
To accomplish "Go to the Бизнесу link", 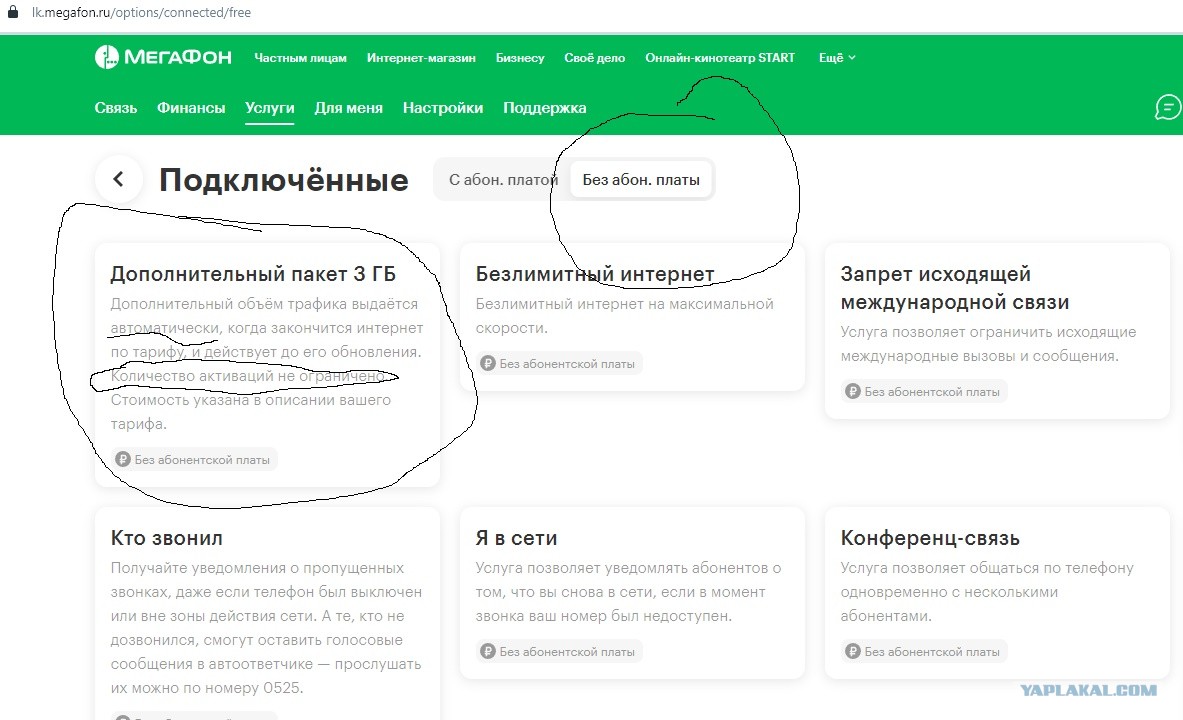I will point(520,58).
